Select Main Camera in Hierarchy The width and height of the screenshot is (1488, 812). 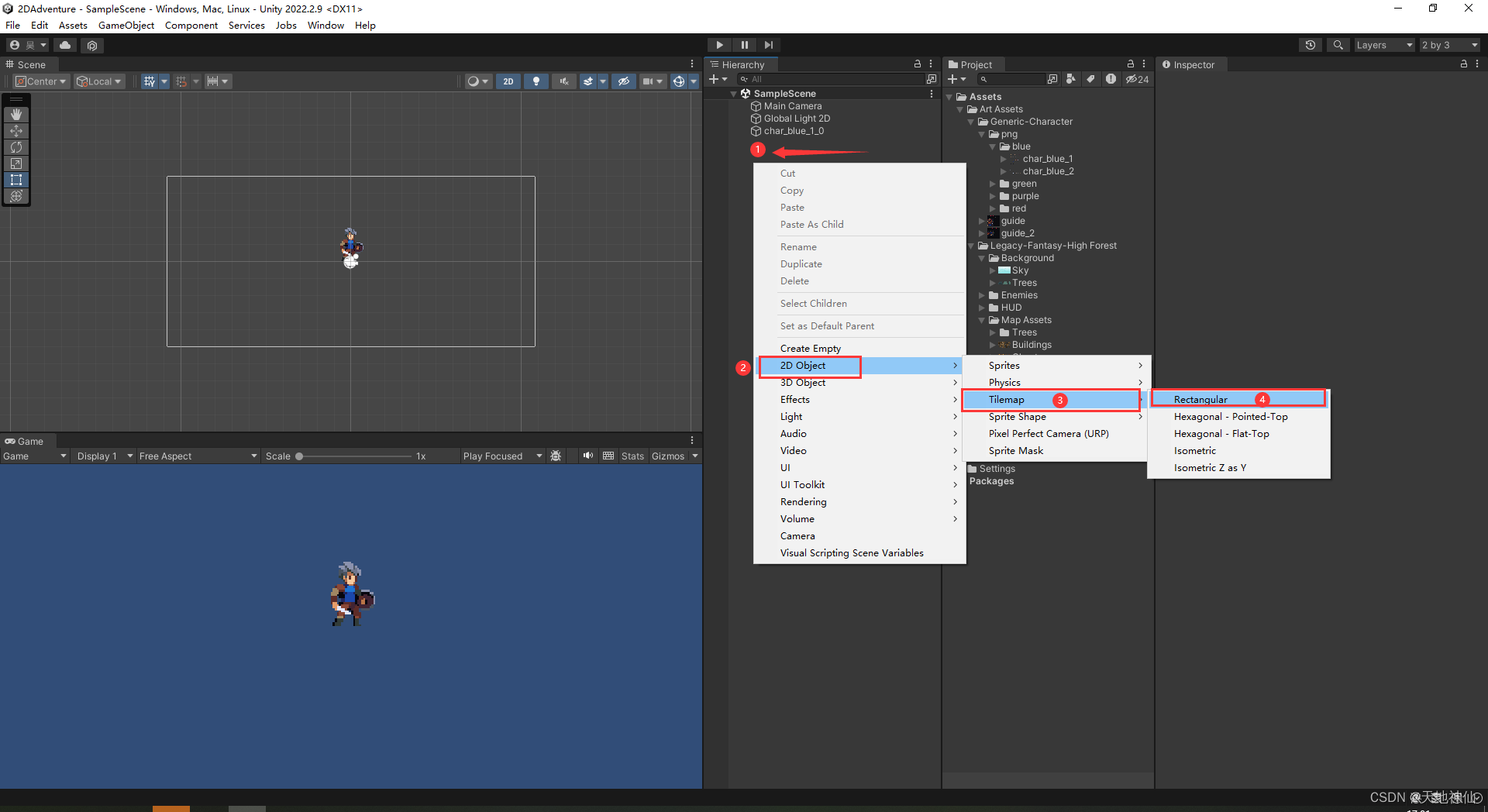click(x=792, y=106)
